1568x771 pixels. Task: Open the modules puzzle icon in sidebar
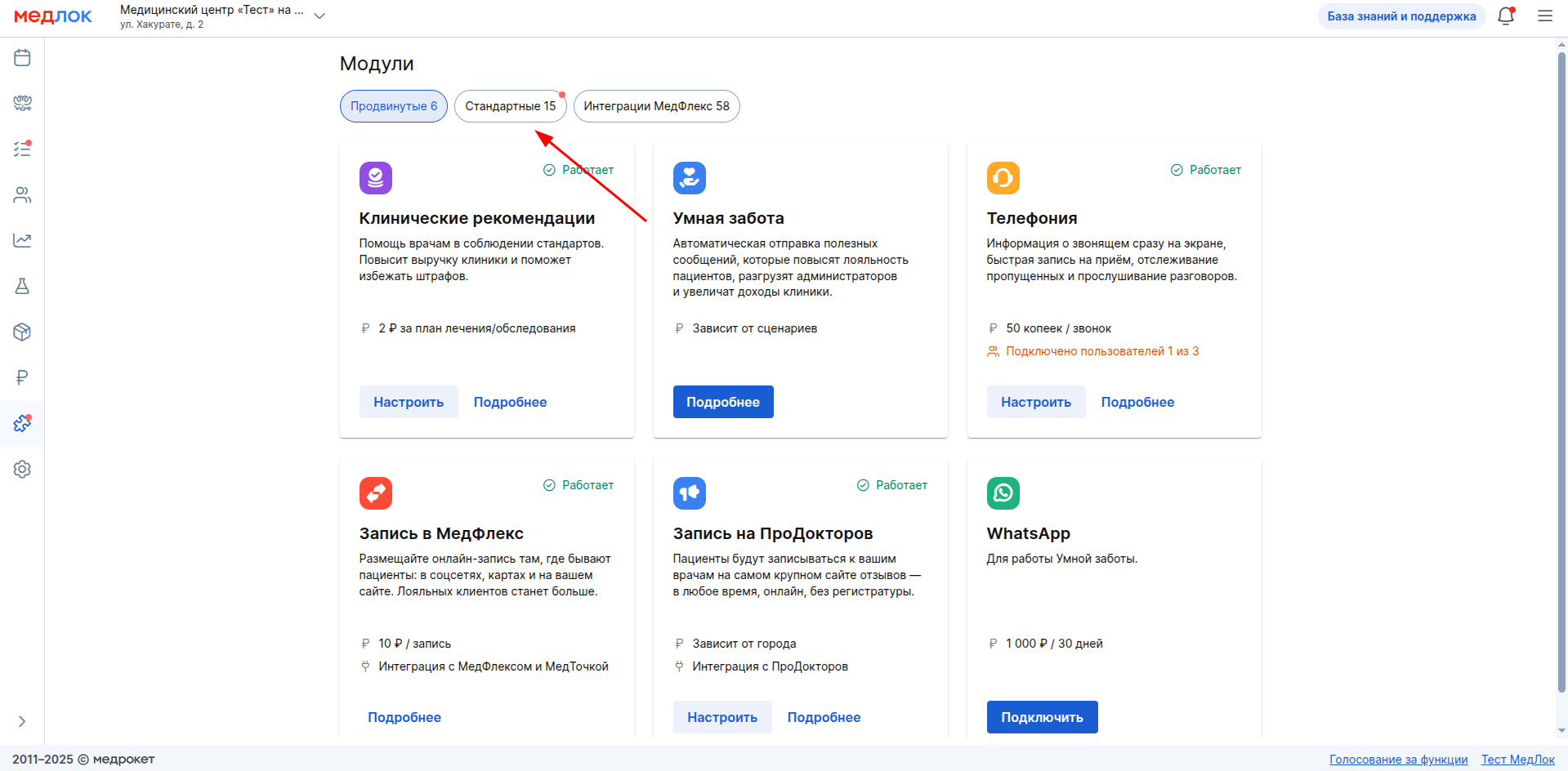point(22,424)
